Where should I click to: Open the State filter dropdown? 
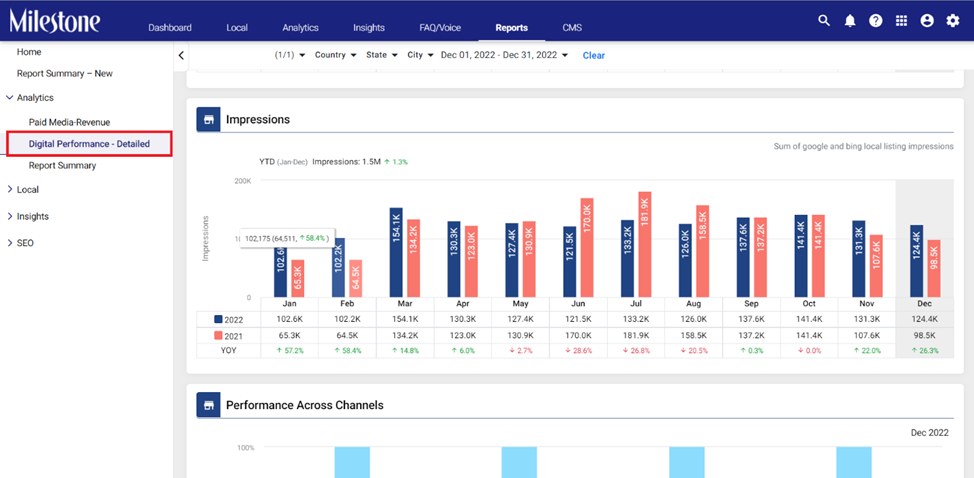(381, 55)
